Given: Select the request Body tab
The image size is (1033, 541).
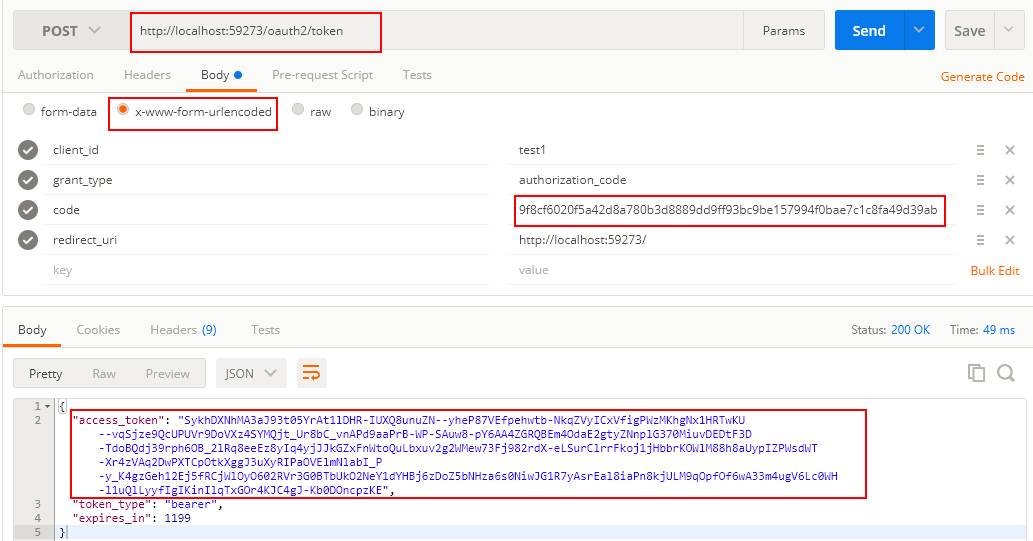Looking at the screenshot, I should click(x=221, y=75).
